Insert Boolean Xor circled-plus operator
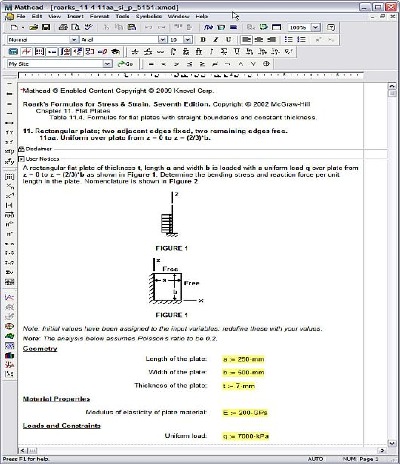The image size is (400, 464). 266,64
